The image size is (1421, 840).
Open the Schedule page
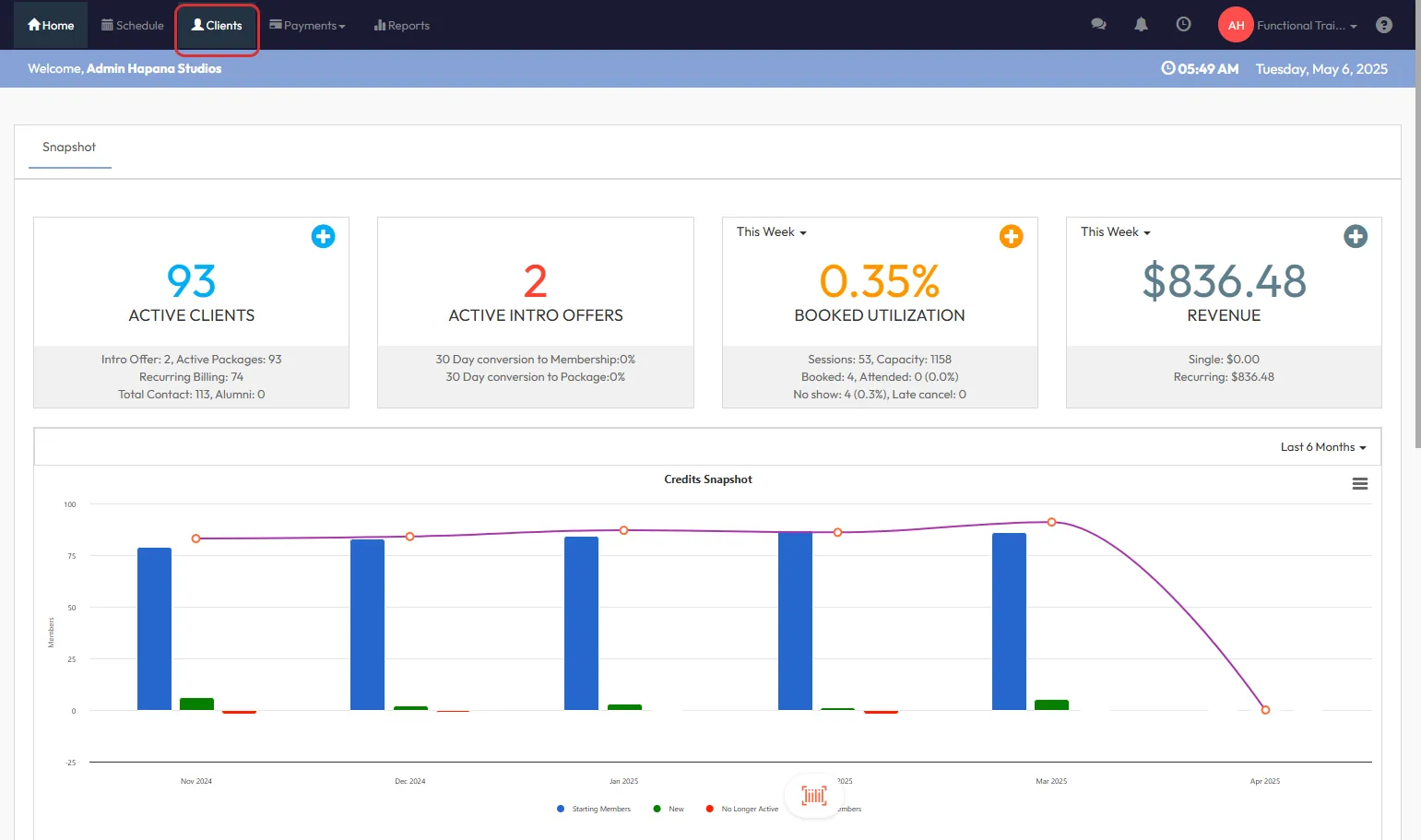[133, 26]
